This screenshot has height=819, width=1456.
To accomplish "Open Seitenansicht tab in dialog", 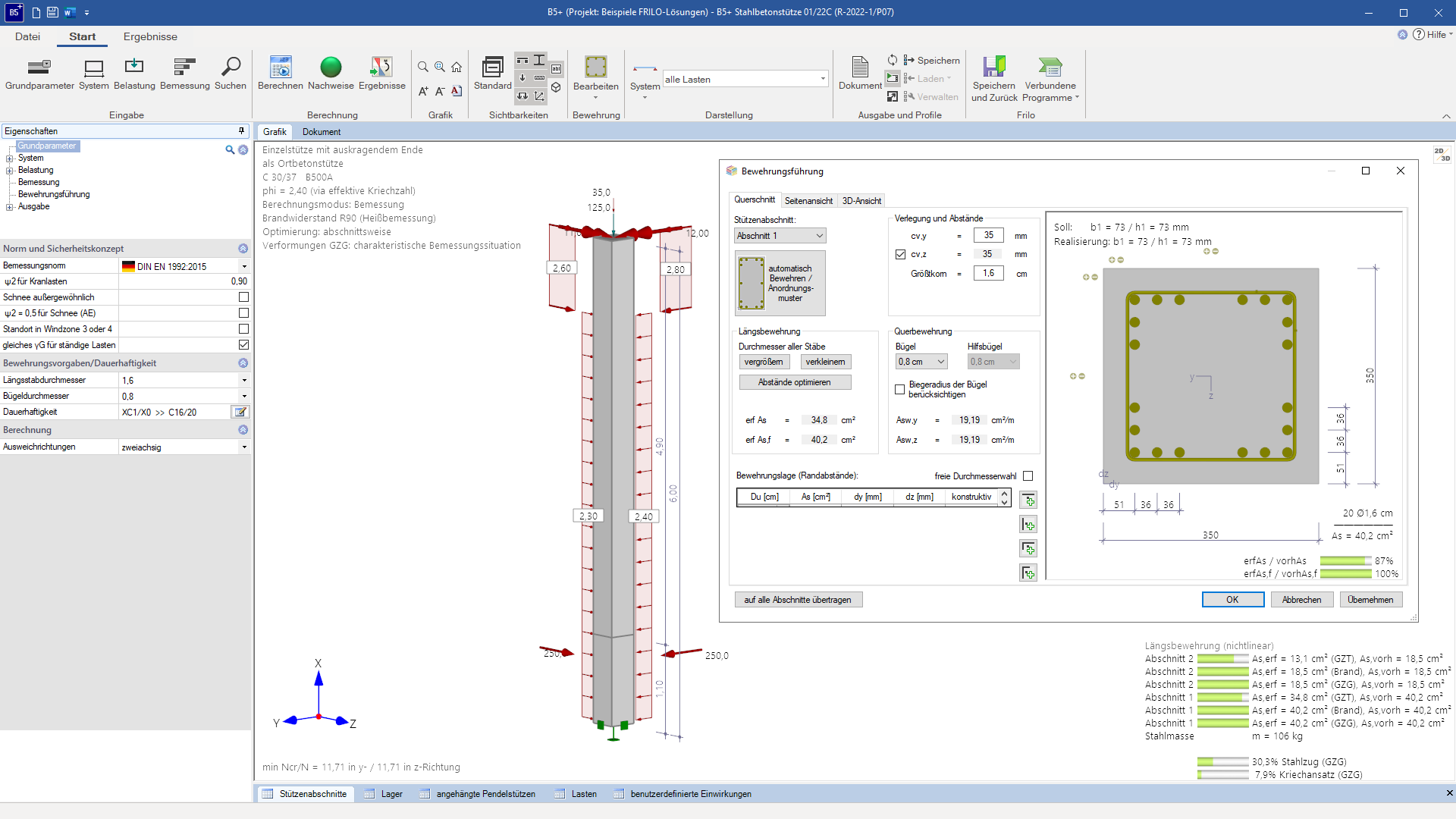I will pos(808,201).
